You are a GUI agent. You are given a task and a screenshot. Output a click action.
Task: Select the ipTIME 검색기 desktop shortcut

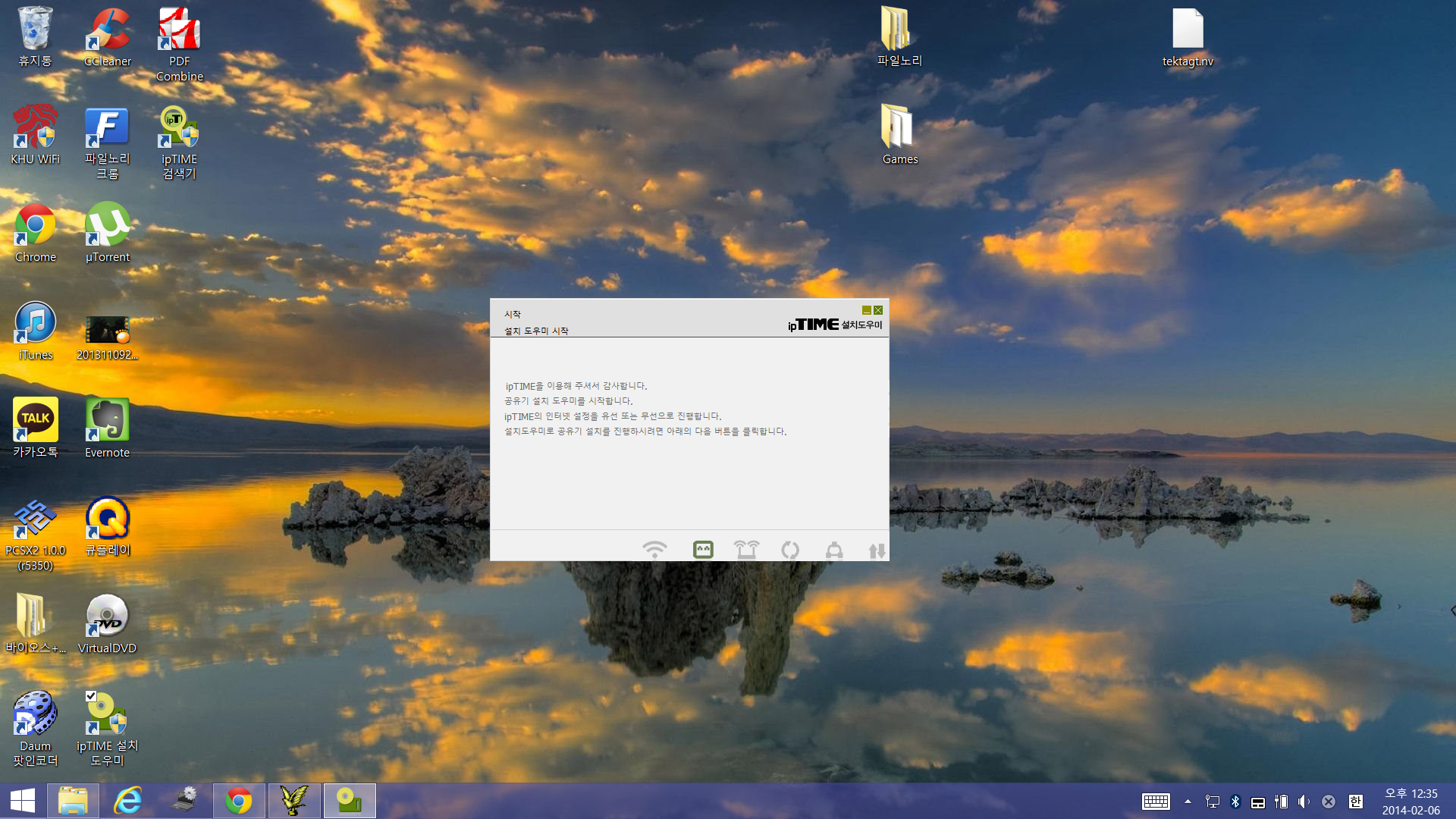[179, 143]
